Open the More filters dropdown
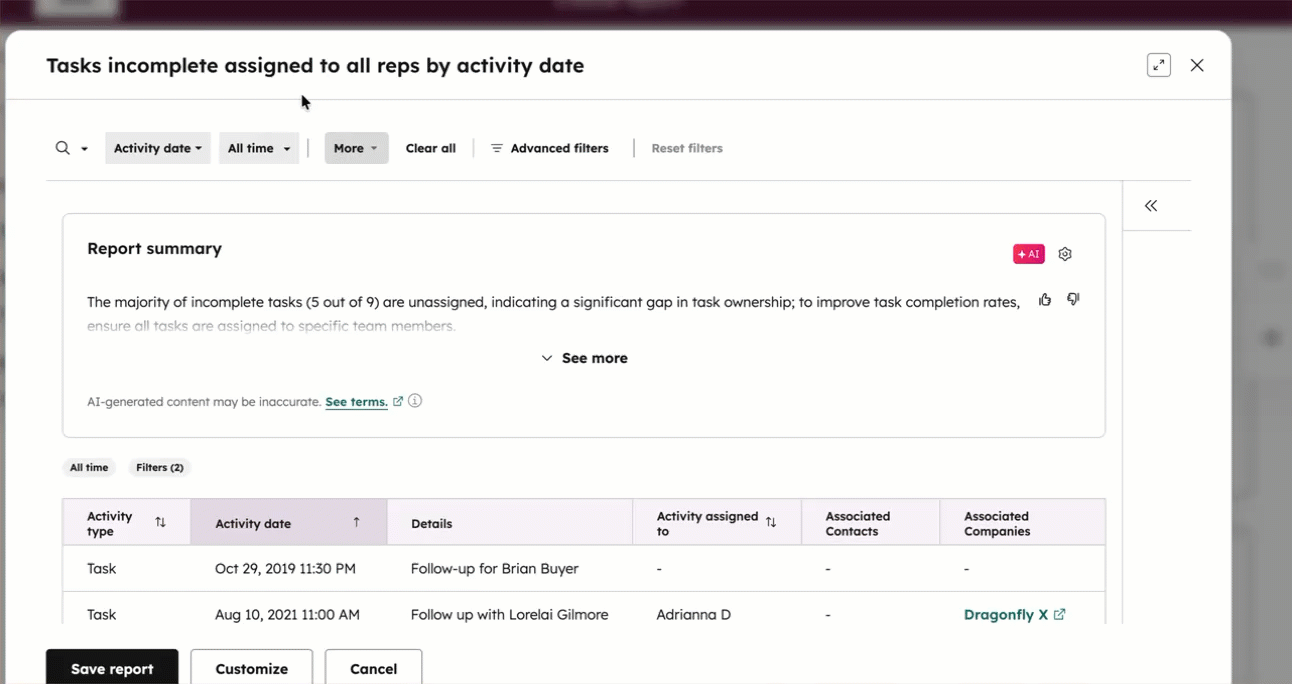Image resolution: width=1292 pixels, height=684 pixels. point(356,147)
